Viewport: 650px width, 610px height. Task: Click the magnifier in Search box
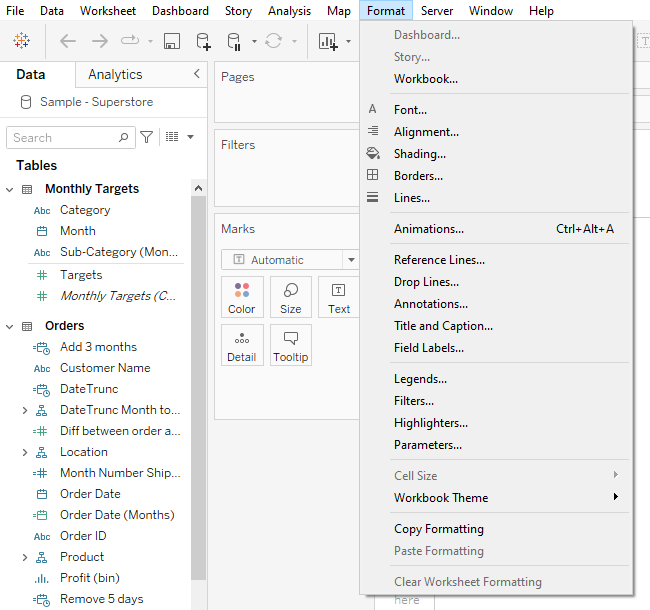(123, 137)
